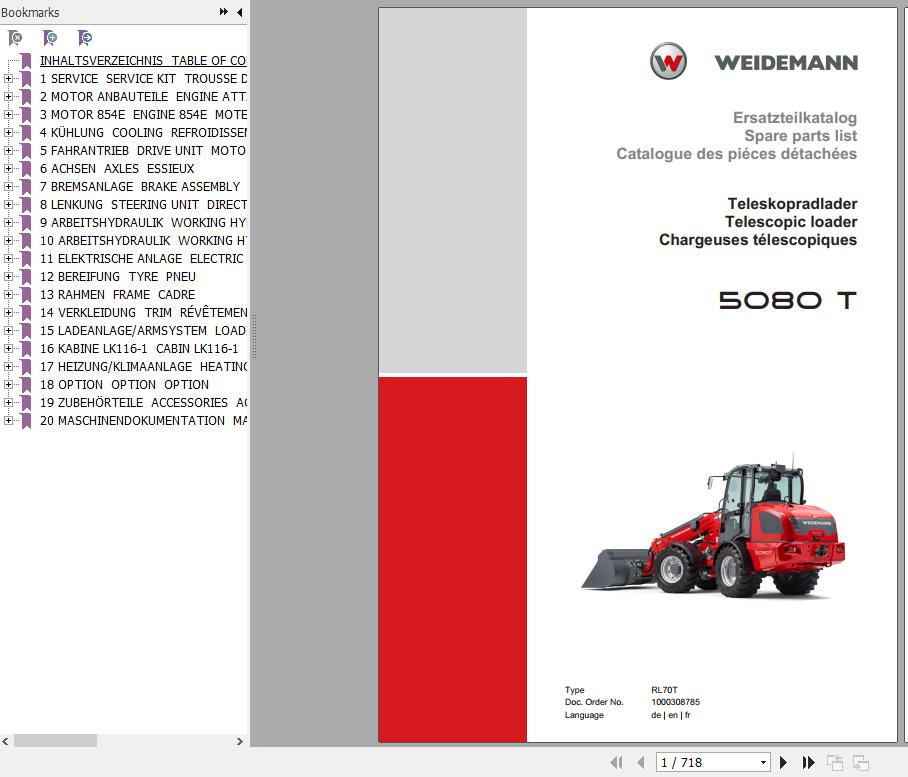The height and width of the screenshot is (777, 908).
Task: Select bookmark 13 RAHMEN FRAME CADRE
Action: click(x=118, y=295)
